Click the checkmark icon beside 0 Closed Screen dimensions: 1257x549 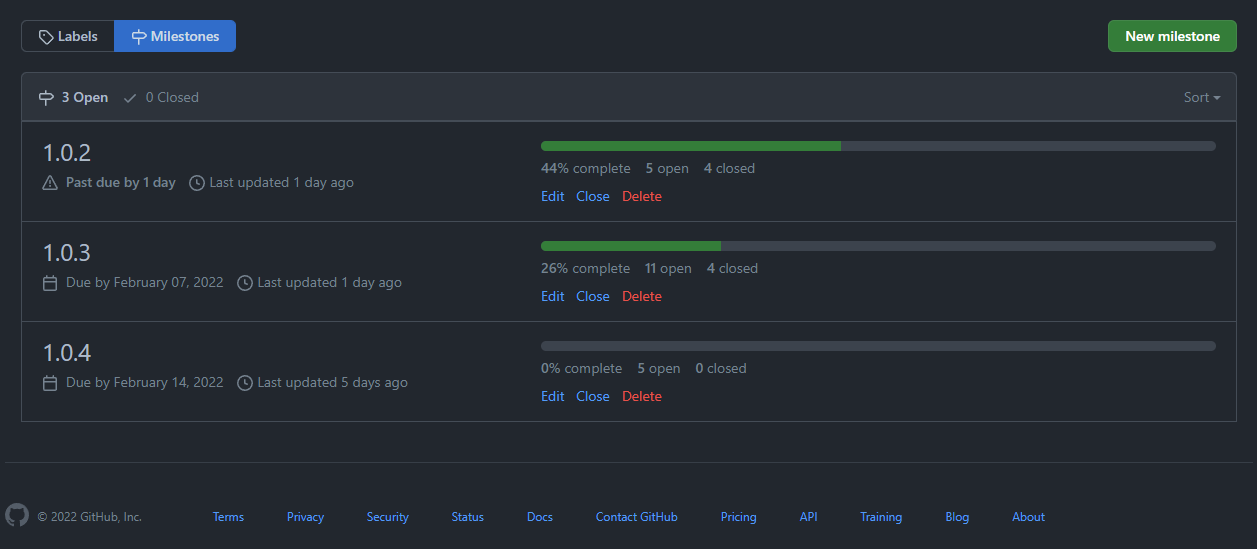click(x=130, y=98)
